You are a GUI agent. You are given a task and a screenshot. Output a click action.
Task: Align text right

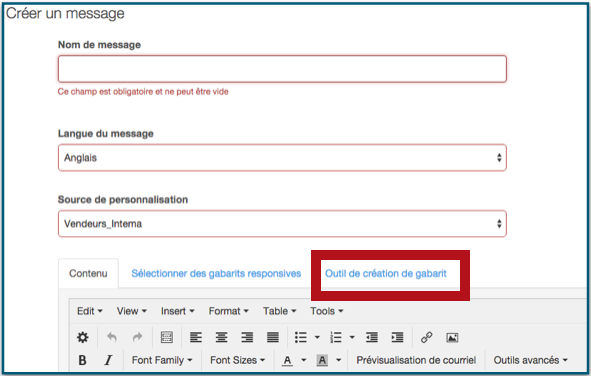[x=247, y=337]
